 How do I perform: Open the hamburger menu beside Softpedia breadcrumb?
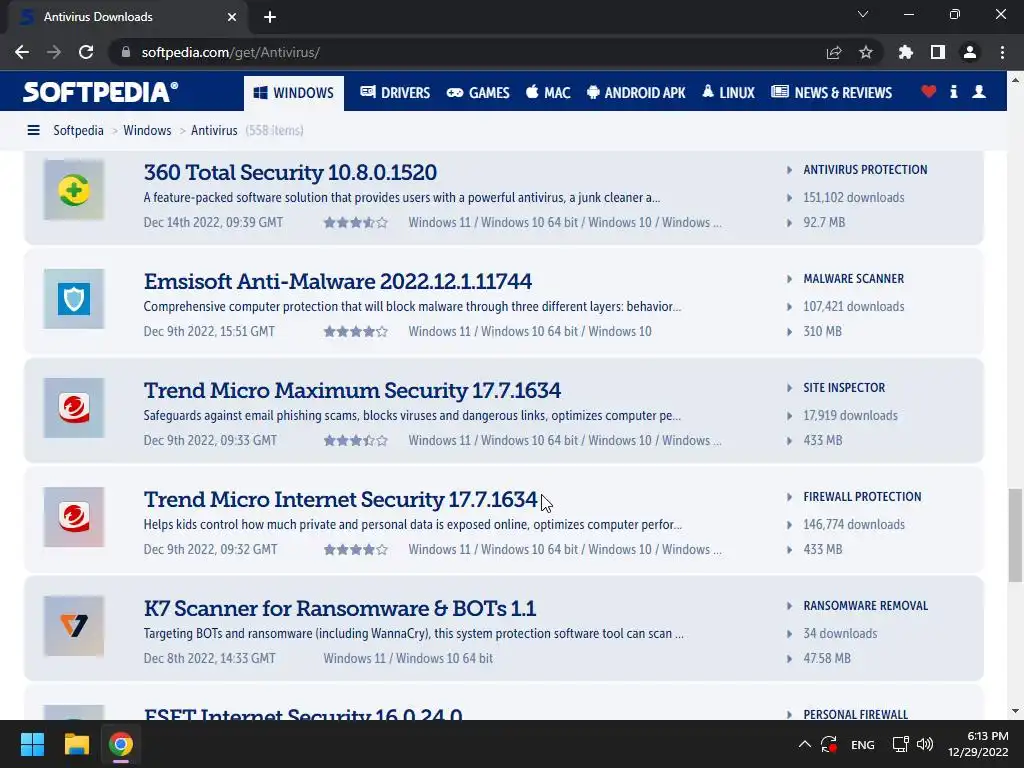coord(33,131)
